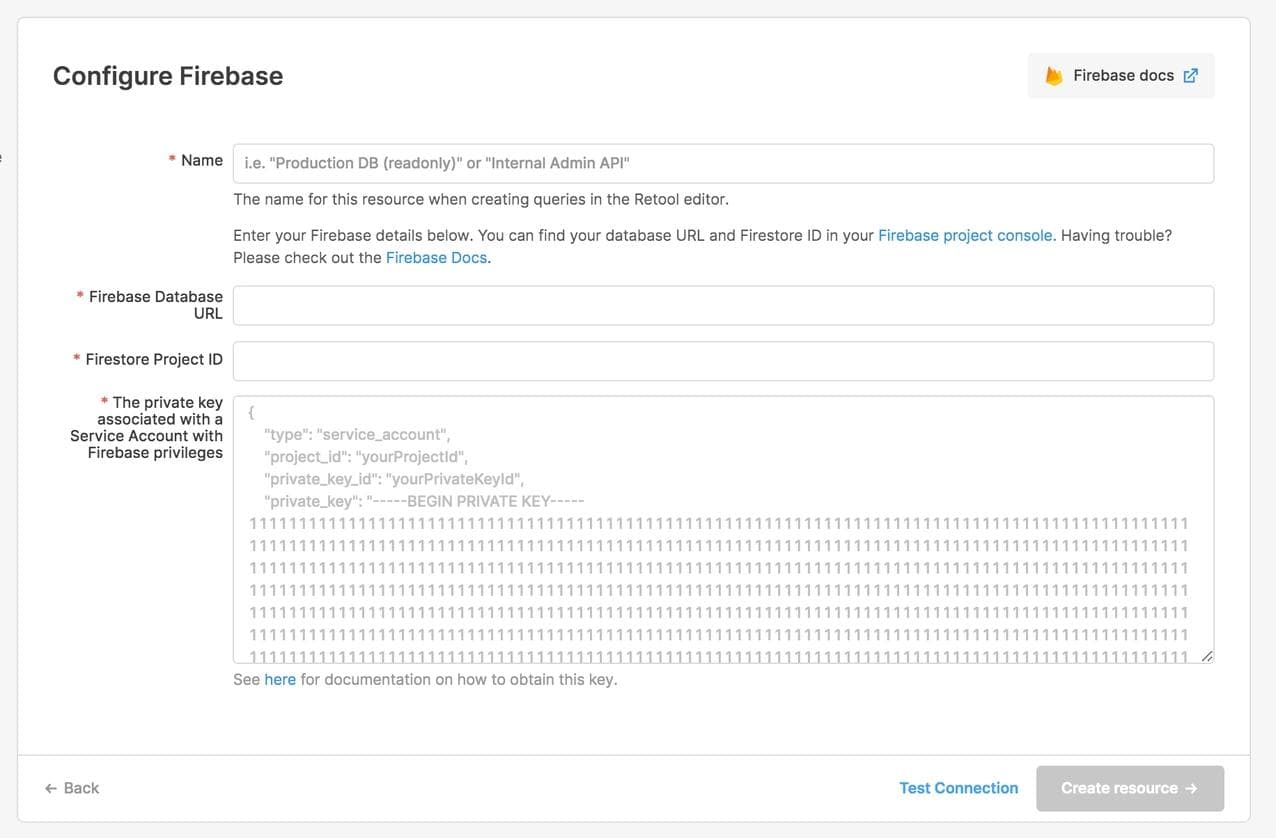1276x838 pixels.
Task: Click the Firebase flame logo icon
Action: point(1053,76)
